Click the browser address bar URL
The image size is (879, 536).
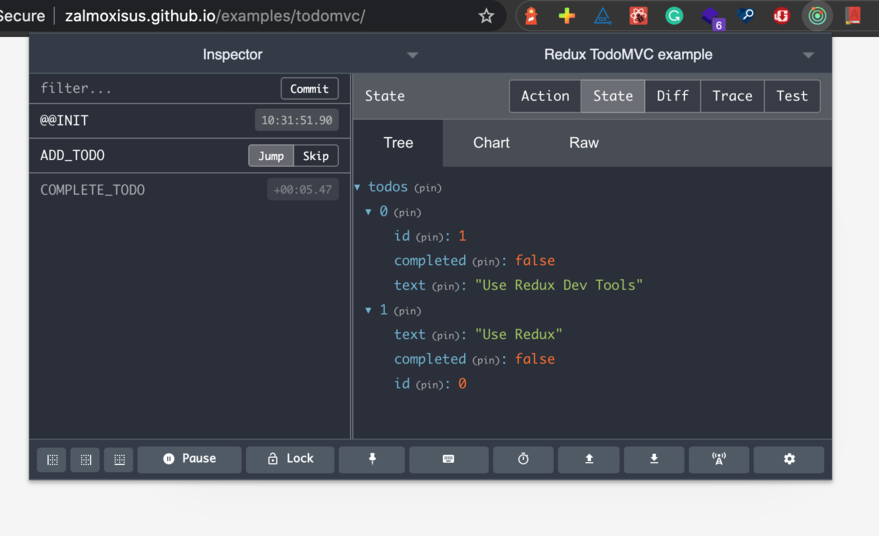tap(215, 16)
